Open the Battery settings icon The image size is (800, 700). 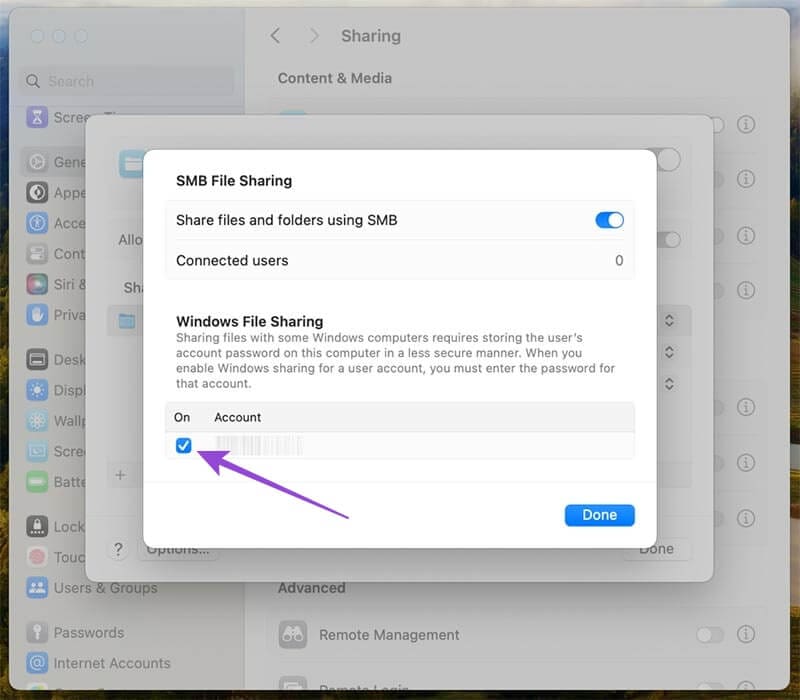(x=39, y=482)
